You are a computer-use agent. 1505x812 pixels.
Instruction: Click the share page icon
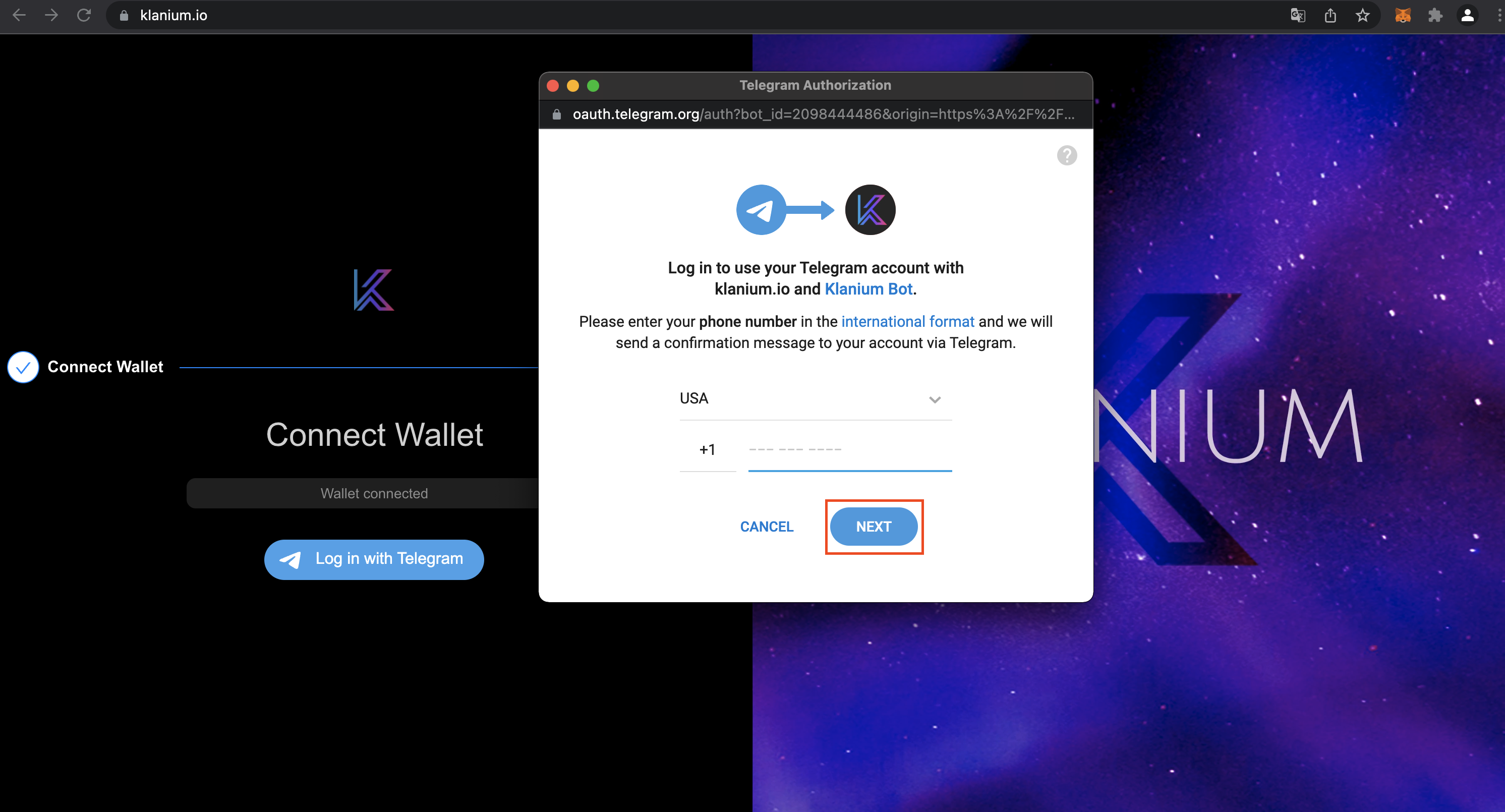(1330, 15)
